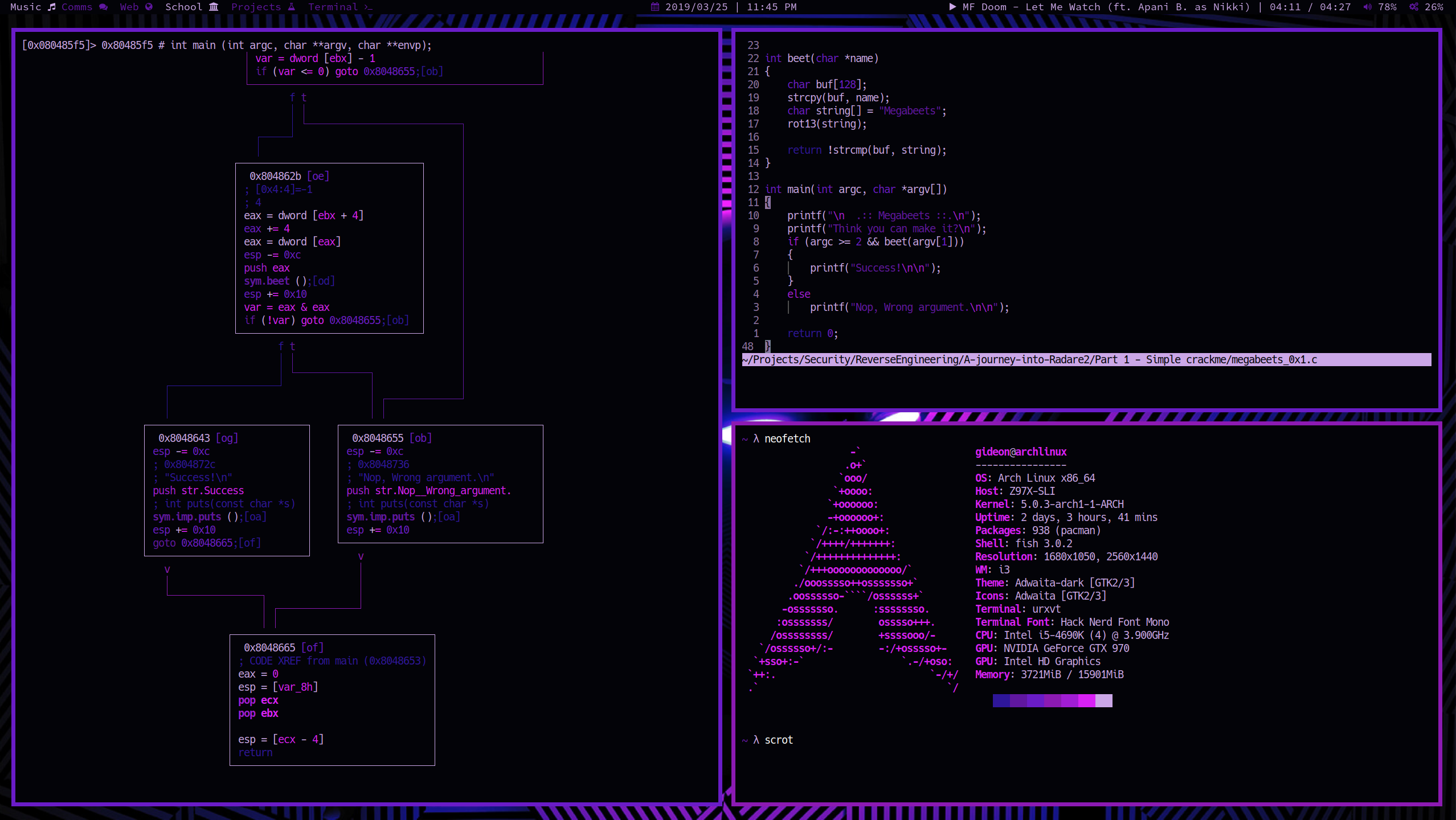Click the return instruction in node 0x8048665
The height and width of the screenshot is (820, 1456).
pyautogui.click(x=255, y=752)
